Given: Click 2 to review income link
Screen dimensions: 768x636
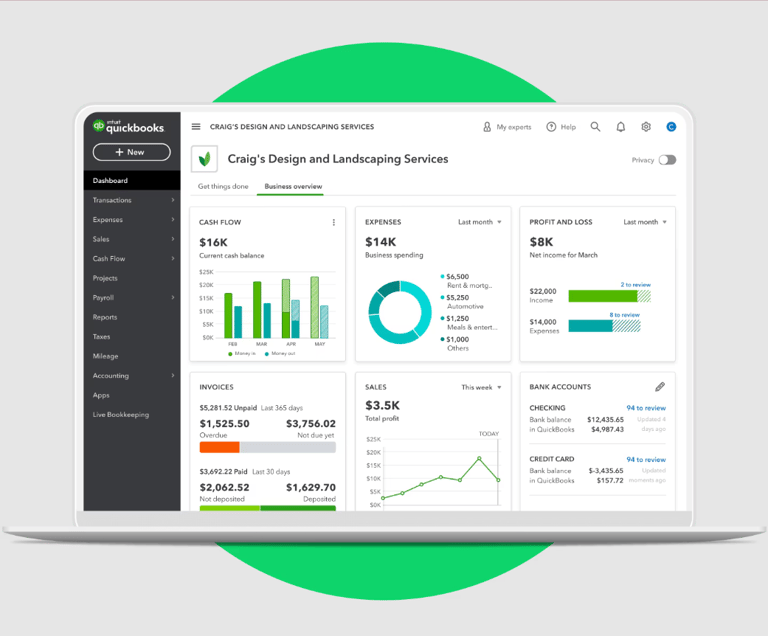Looking at the screenshot, I should [x=635, y=285].
